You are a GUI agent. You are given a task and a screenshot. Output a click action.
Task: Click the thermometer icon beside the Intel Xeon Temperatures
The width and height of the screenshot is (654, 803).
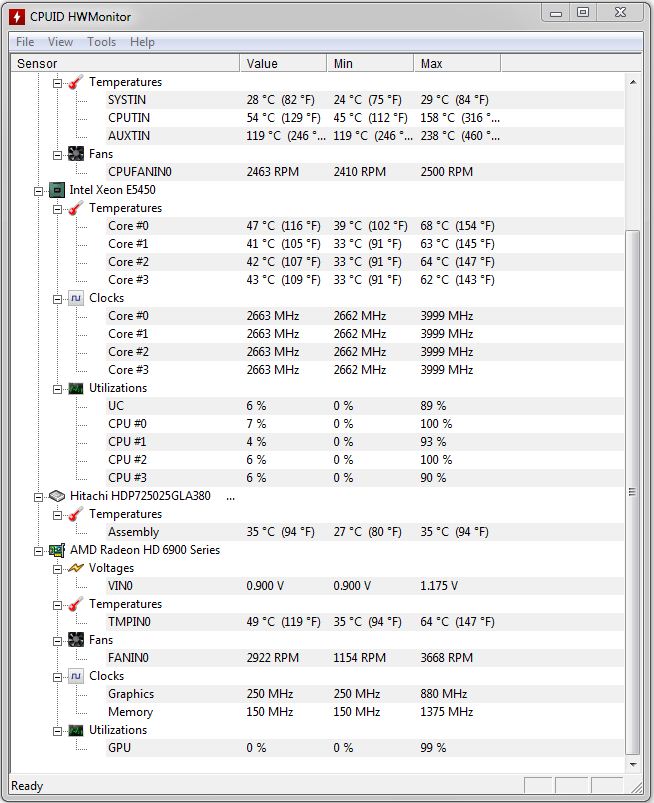point(76,208)
